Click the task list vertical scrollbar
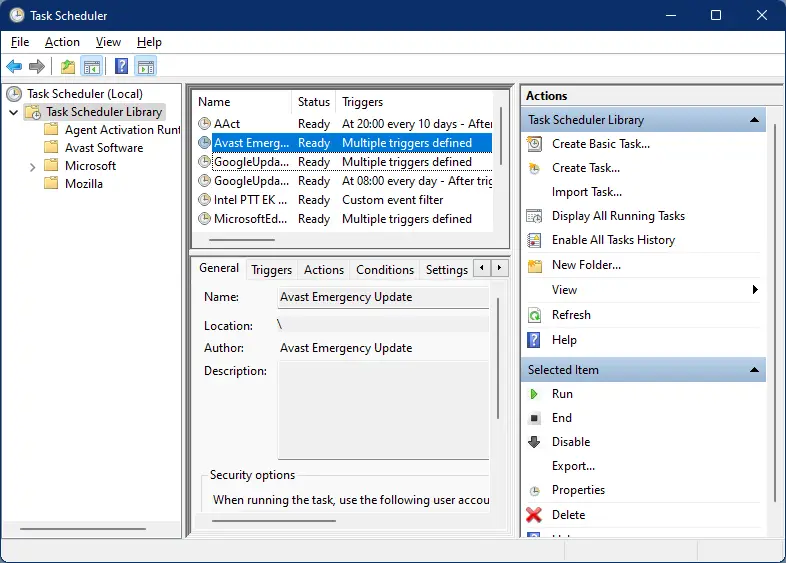 pos(500,135)
